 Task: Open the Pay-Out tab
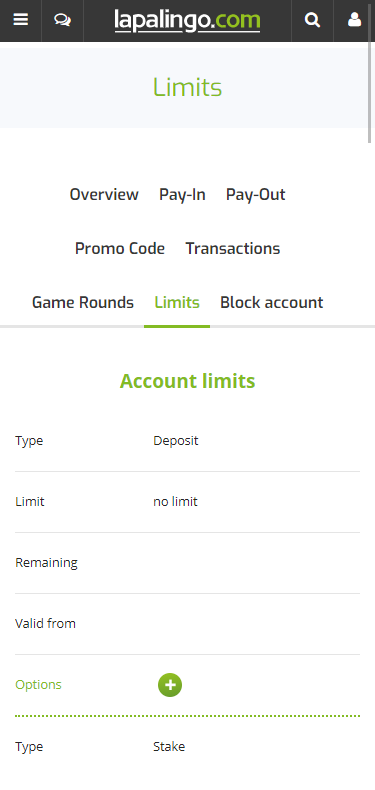coord(256,194)
